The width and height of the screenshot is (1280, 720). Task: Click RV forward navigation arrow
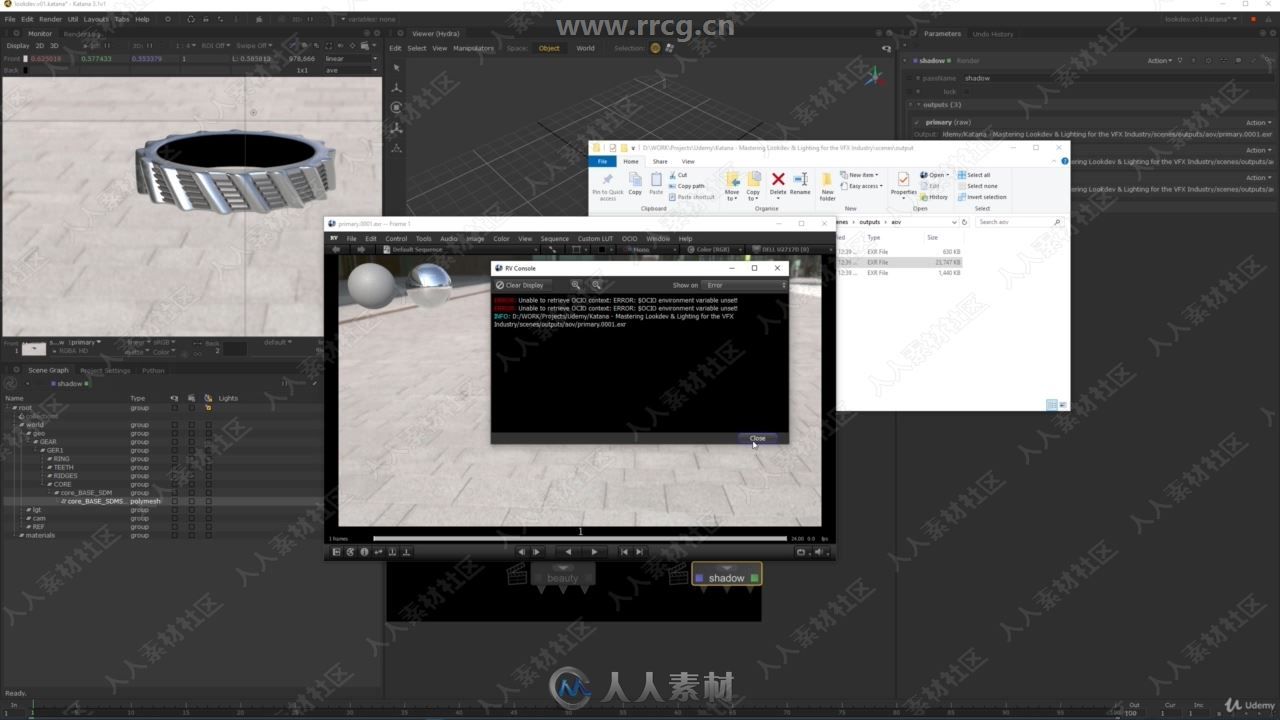pyautogui.click(x=361, y=249)
